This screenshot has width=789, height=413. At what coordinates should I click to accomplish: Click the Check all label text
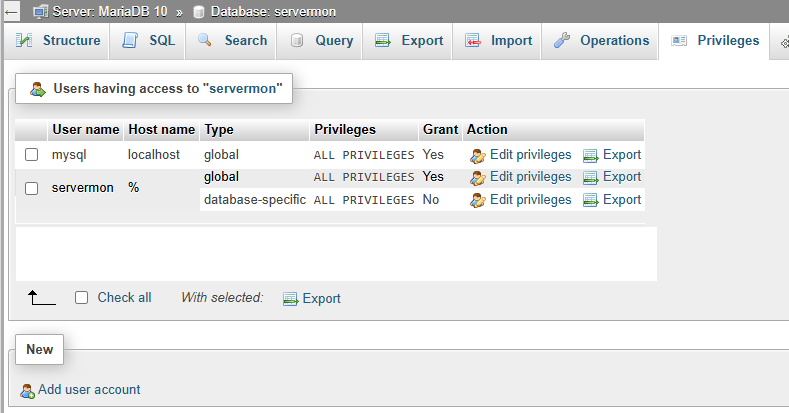click(x=124, y=297)
